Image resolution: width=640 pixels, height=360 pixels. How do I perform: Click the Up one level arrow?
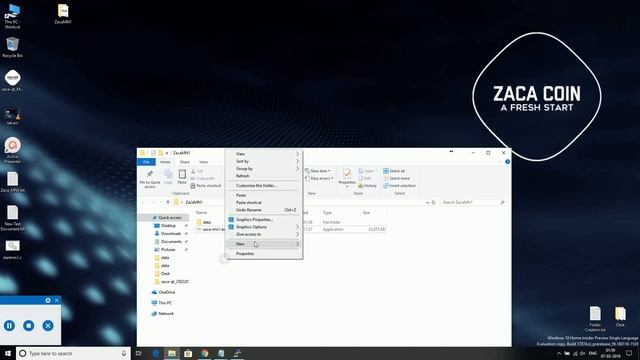168,202
